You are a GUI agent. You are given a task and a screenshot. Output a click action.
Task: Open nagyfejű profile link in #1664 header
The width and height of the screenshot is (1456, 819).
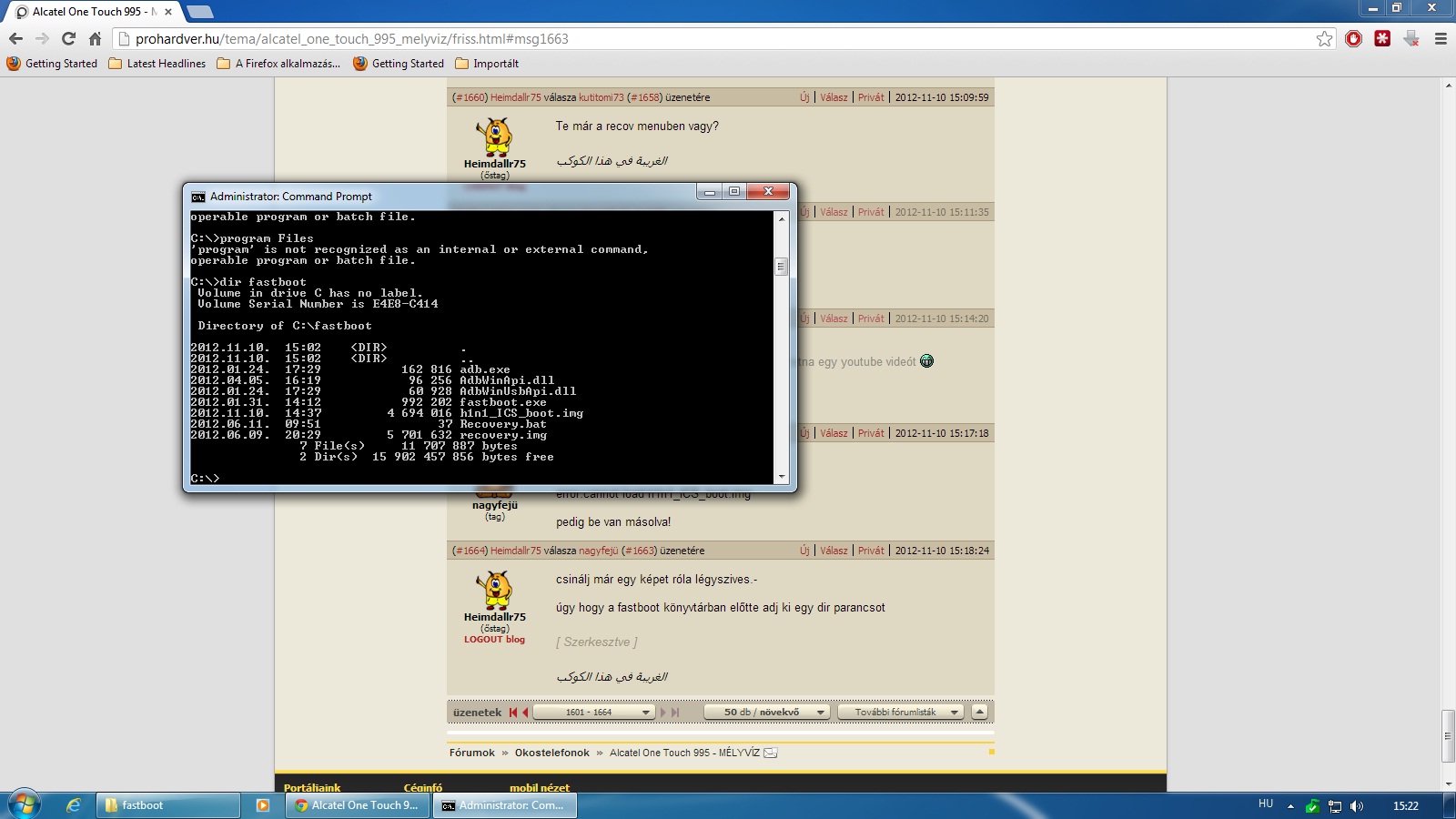point(599,551)
